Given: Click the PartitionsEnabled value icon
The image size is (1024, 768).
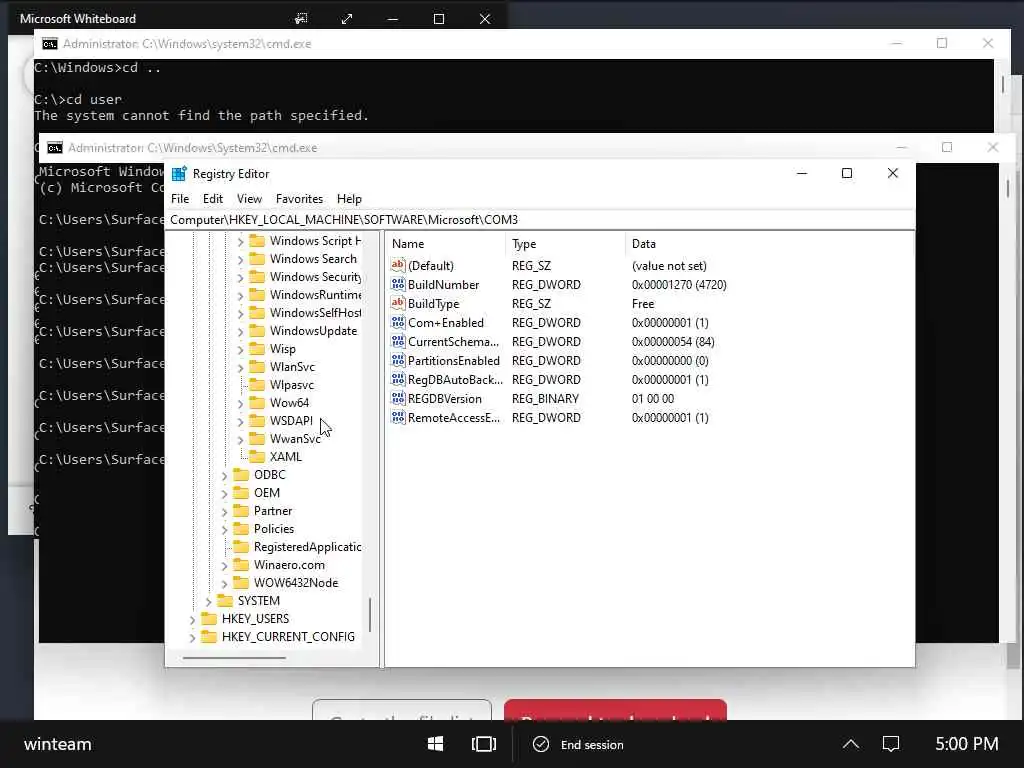Looking at the screenshot, I should click(398, 360).
